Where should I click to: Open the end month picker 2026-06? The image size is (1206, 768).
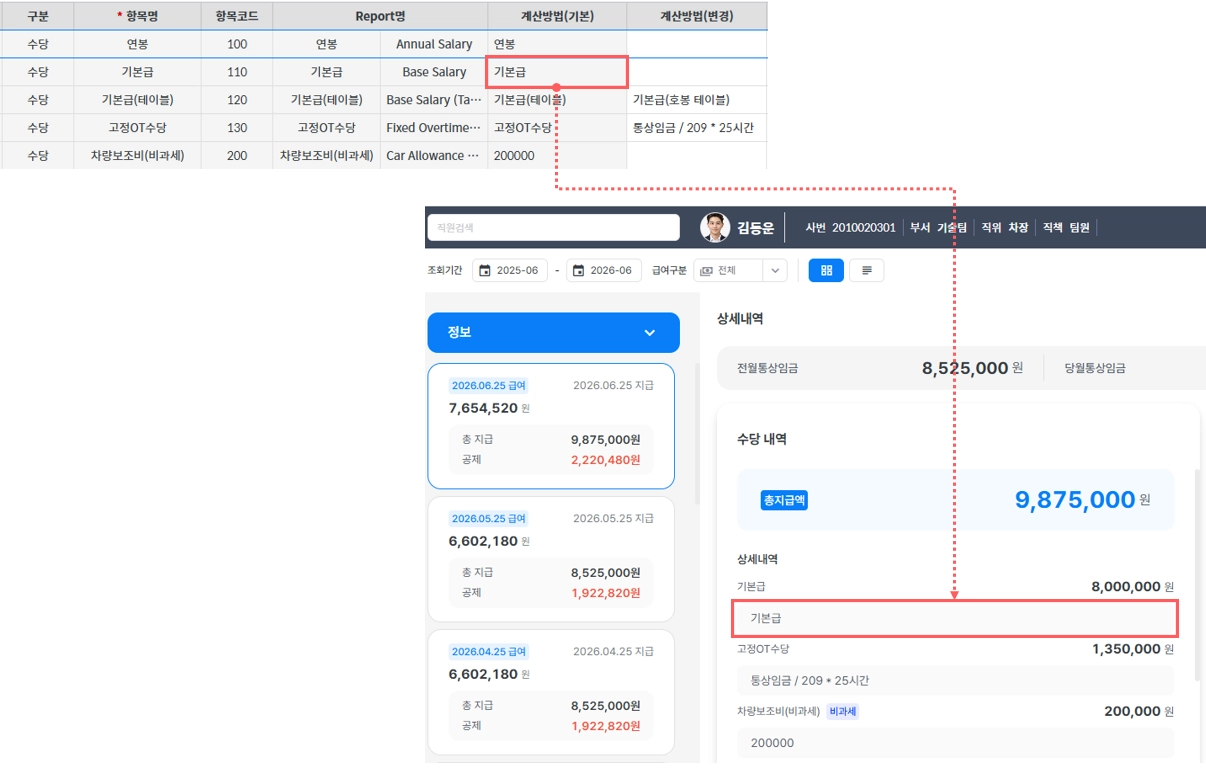pos(604,270)
